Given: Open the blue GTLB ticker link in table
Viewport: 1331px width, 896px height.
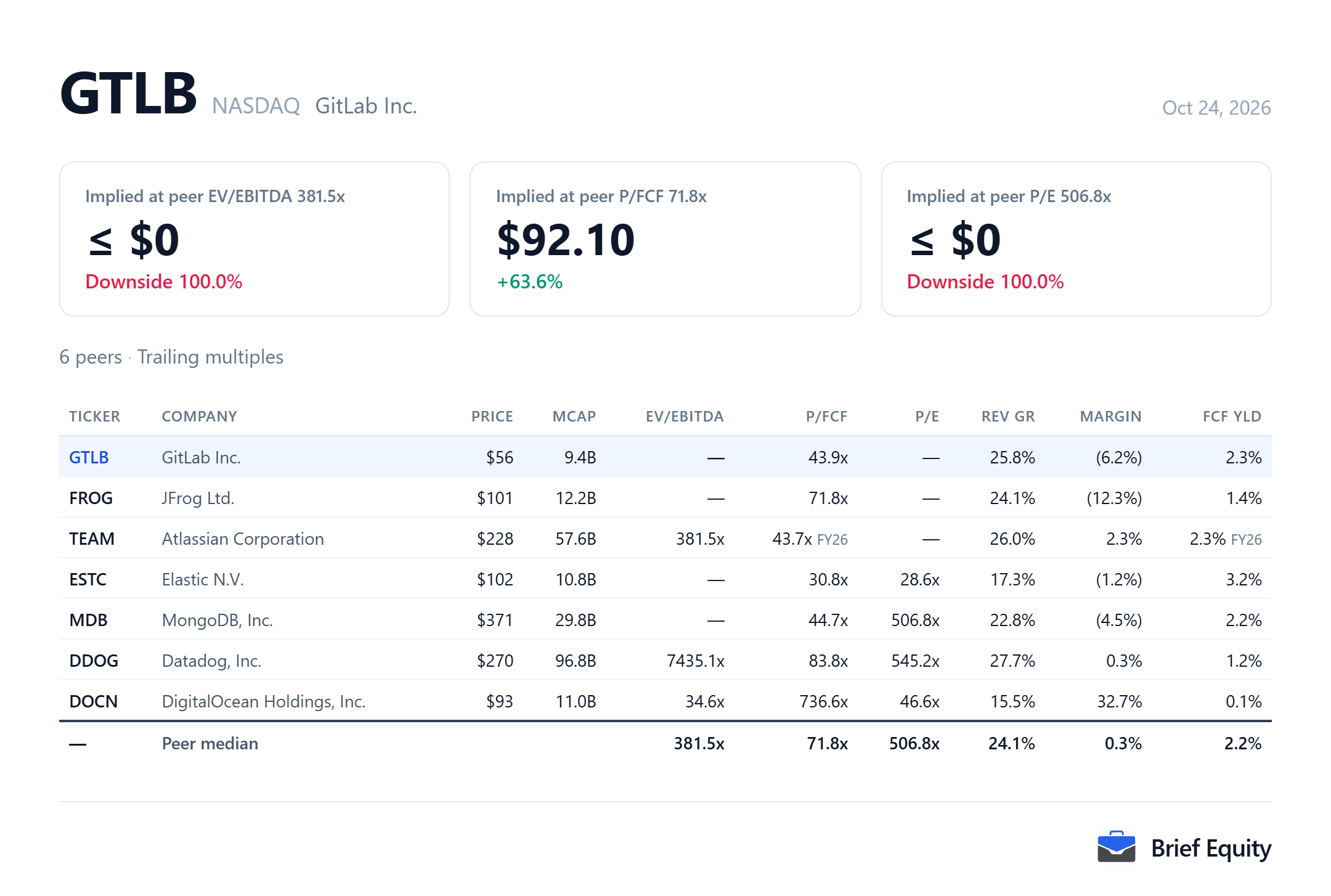Looking at the screenshot, I should pyautogui.click(x=89, y=457).
